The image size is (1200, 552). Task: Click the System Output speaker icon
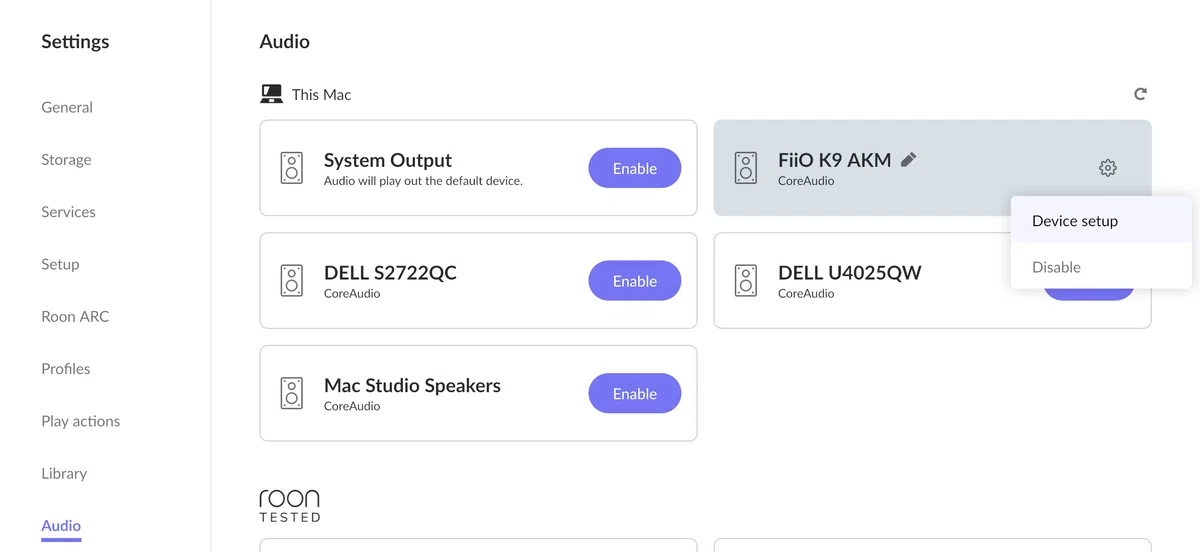point(292,168)
